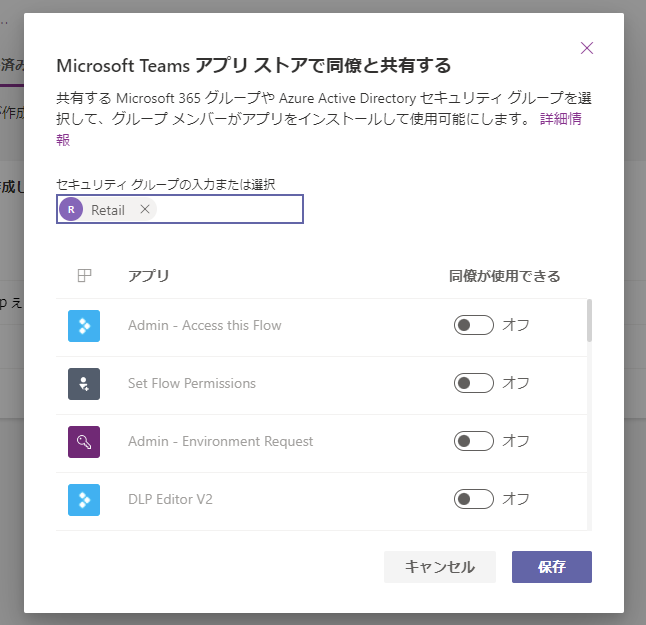Click the キャンセル button
Screen dimensions: 646x625
coord(440,567)
